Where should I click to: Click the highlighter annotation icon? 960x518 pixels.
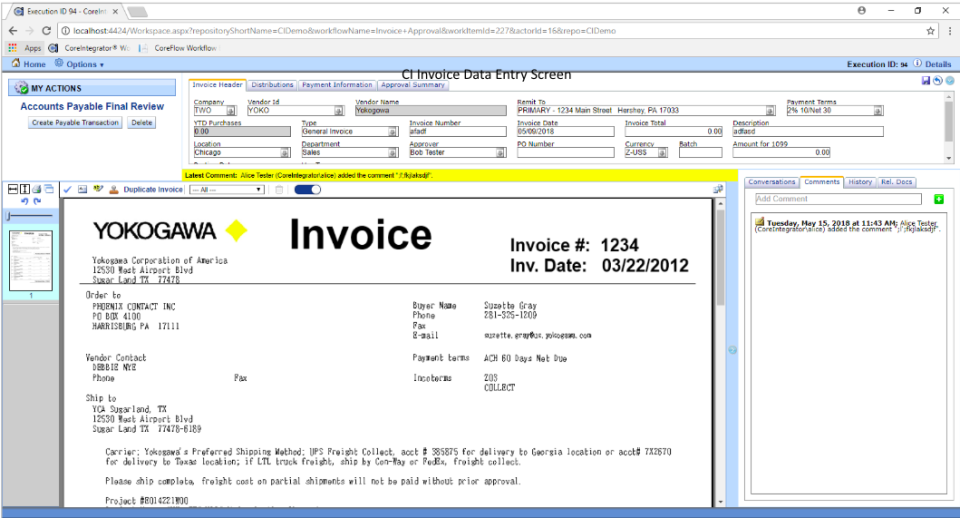pyautogui.click(x=98, y=190)
